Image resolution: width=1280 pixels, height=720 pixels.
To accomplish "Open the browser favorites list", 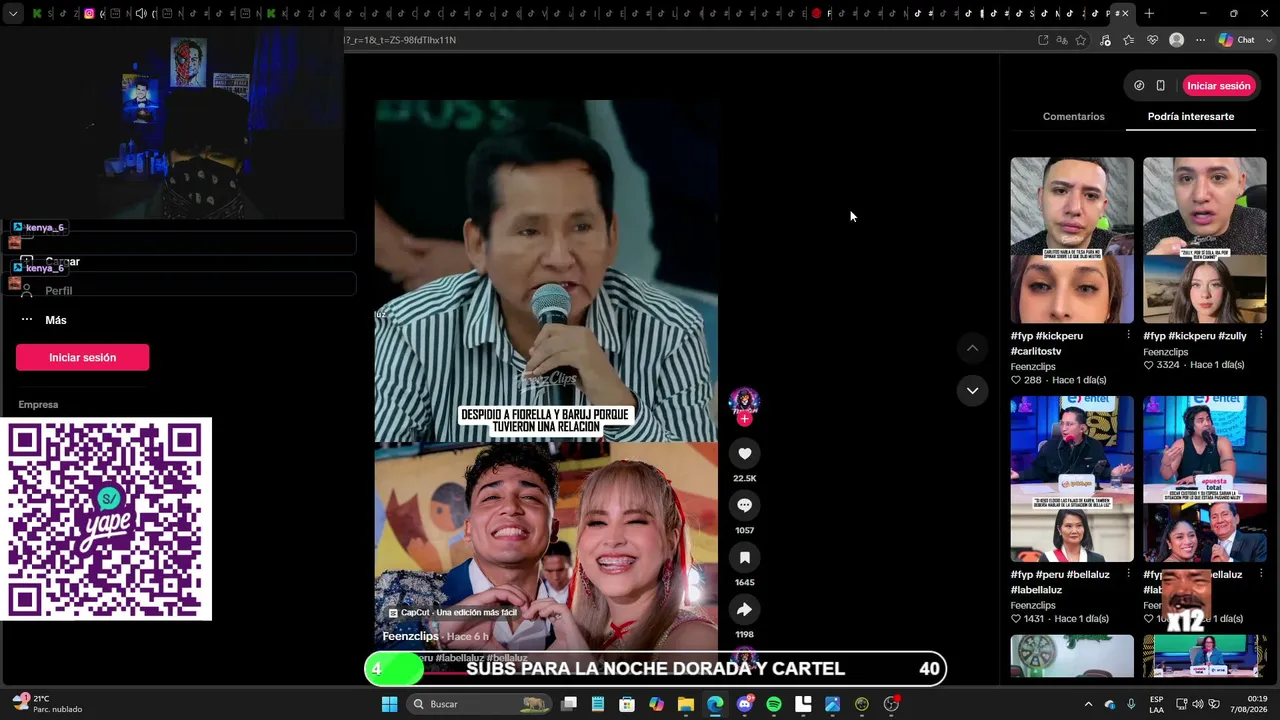I will tap(1129, 40).
